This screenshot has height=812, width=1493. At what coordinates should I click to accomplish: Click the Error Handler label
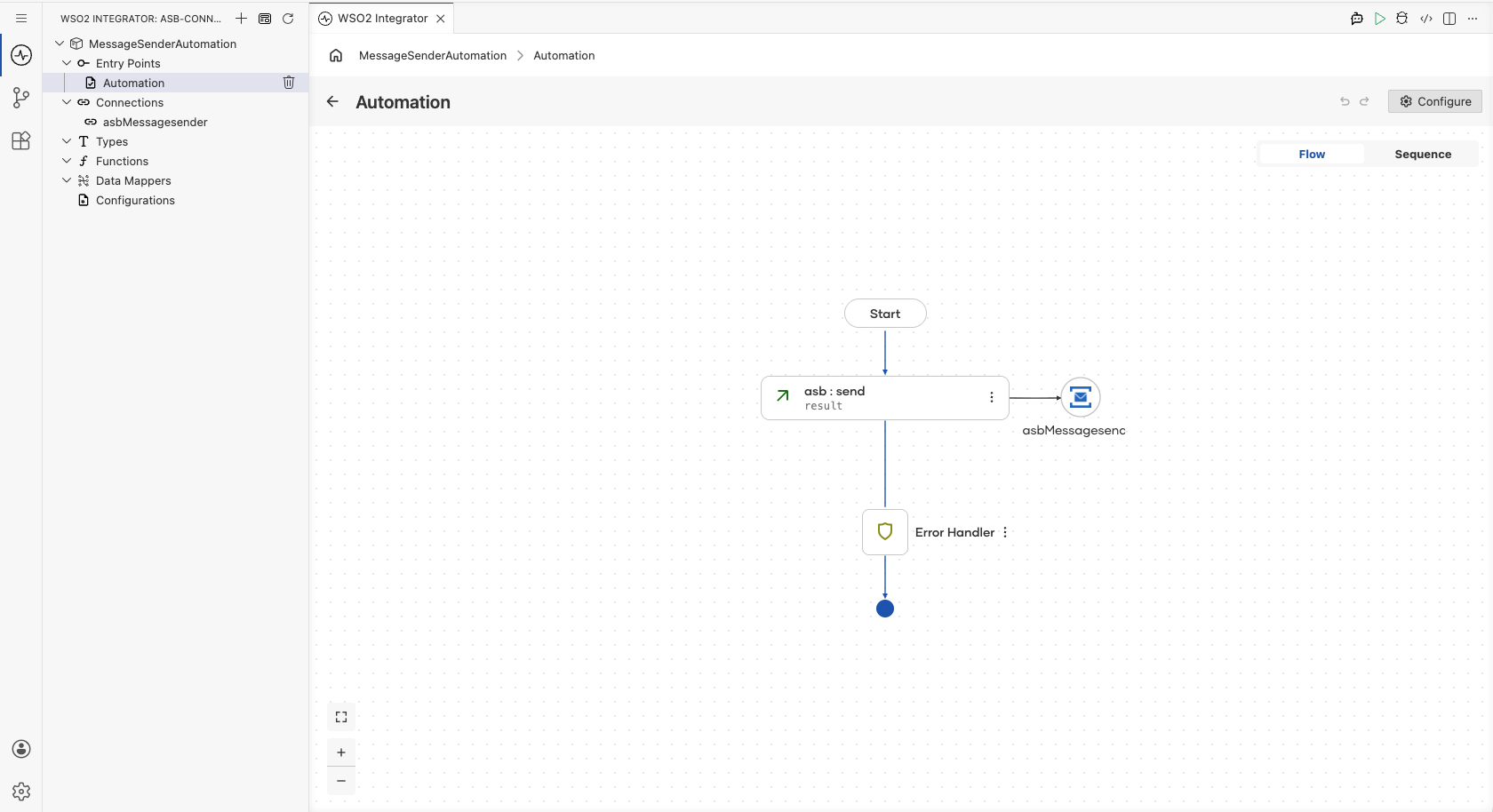tap(954, 532)
